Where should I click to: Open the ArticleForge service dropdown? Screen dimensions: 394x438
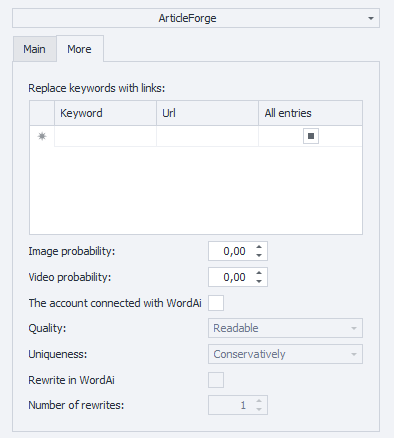coord(196,18)
